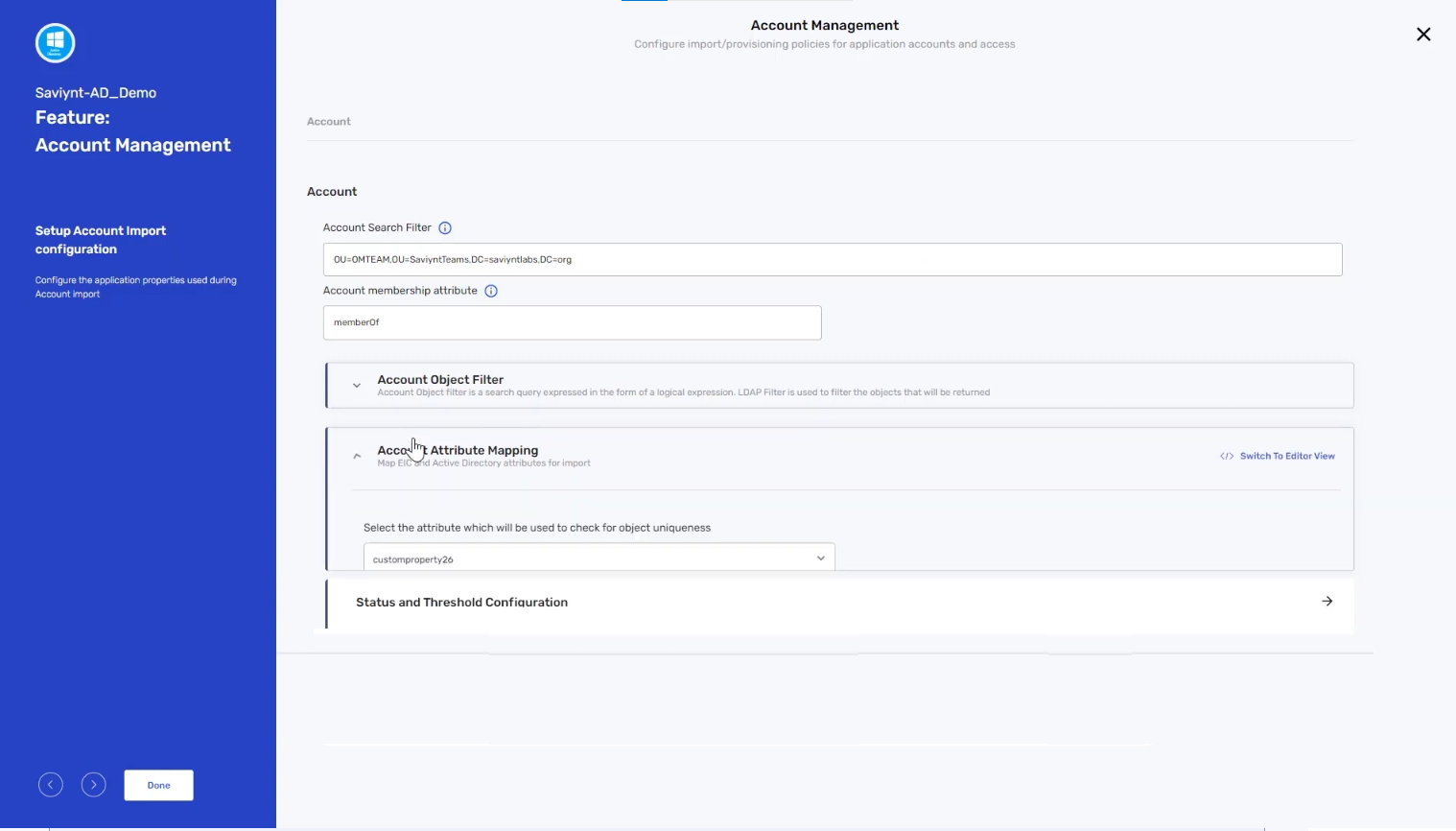Close the Account Management dialog
Image resolution: width=1456 pixels, height=831 pixels.
1423,35
